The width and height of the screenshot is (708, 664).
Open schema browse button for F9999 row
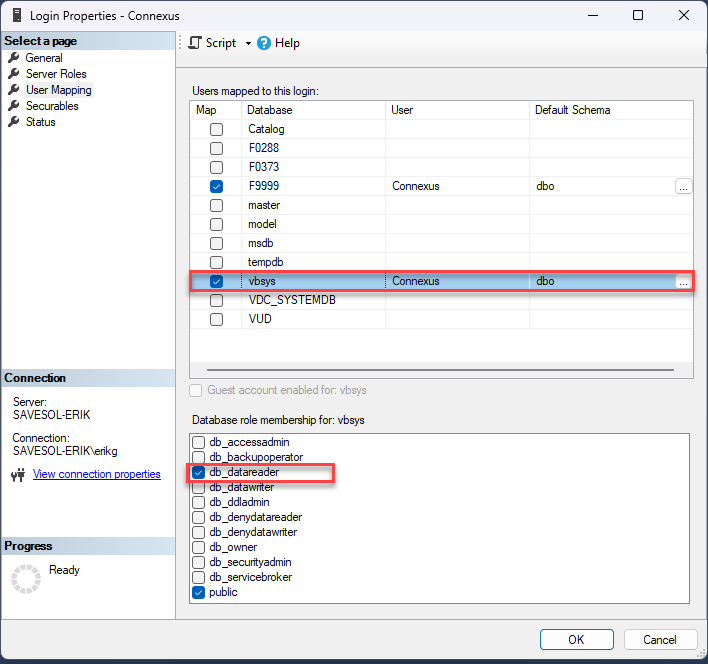(683, 186)
